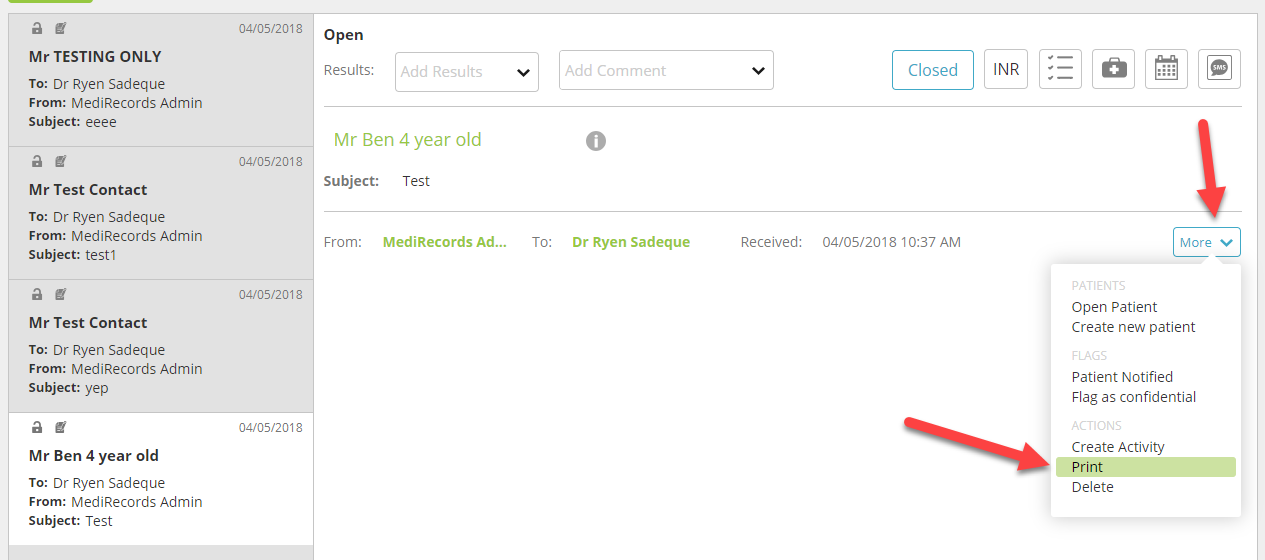
Task: Click note icon on Mr Ben message
Action: click(x=61, y=427)
